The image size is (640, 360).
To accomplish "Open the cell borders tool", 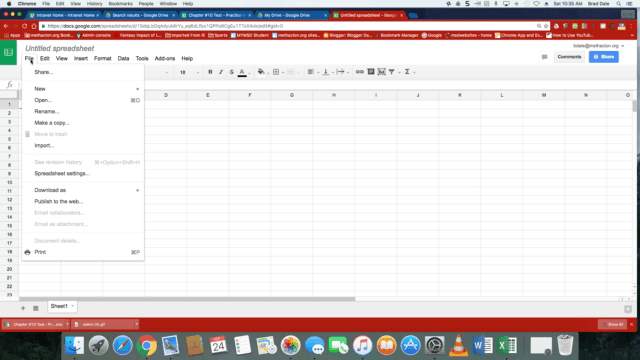I will click(x=276, y=72).
